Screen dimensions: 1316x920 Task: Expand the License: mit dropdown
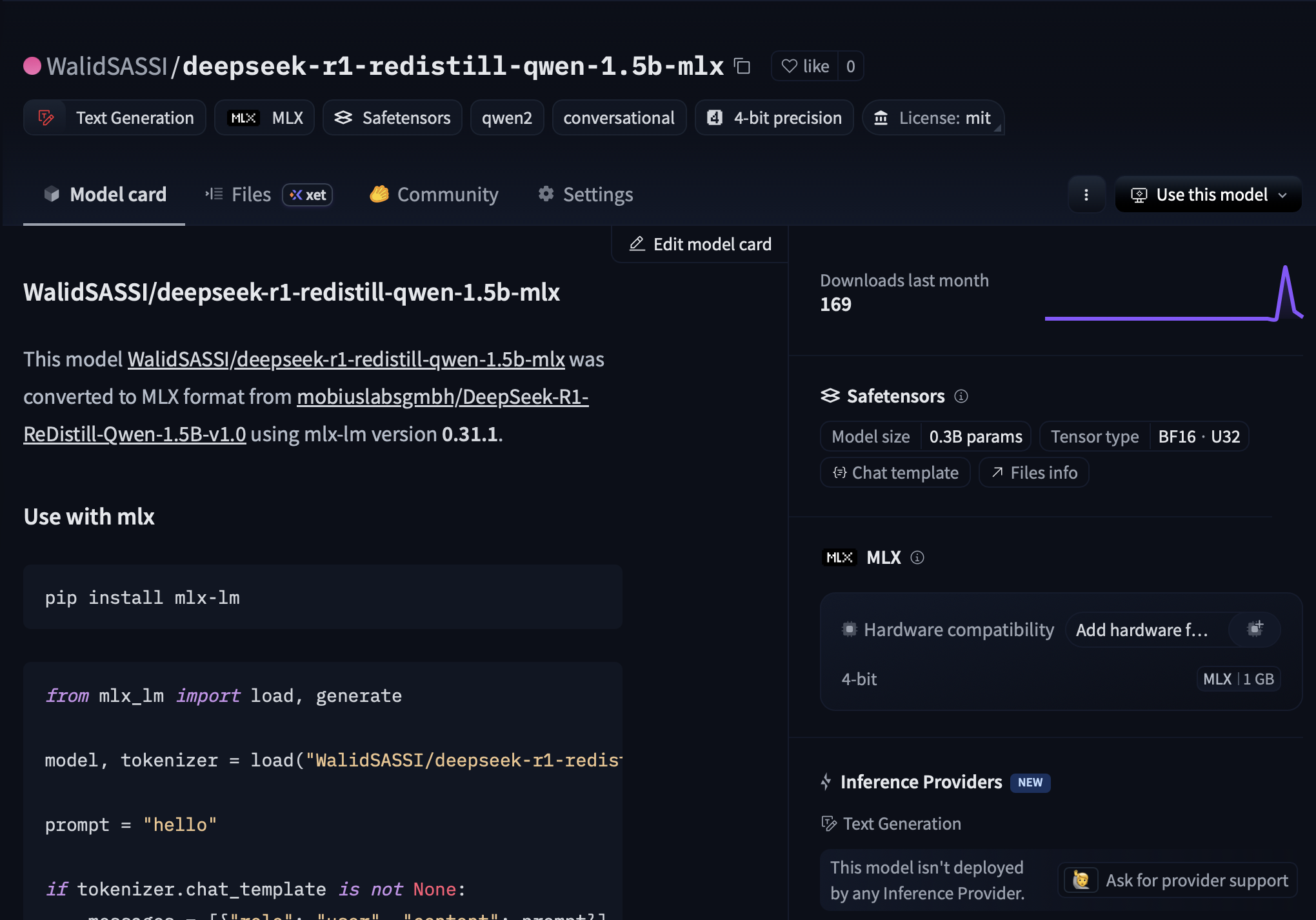click(x=933, y=117)
